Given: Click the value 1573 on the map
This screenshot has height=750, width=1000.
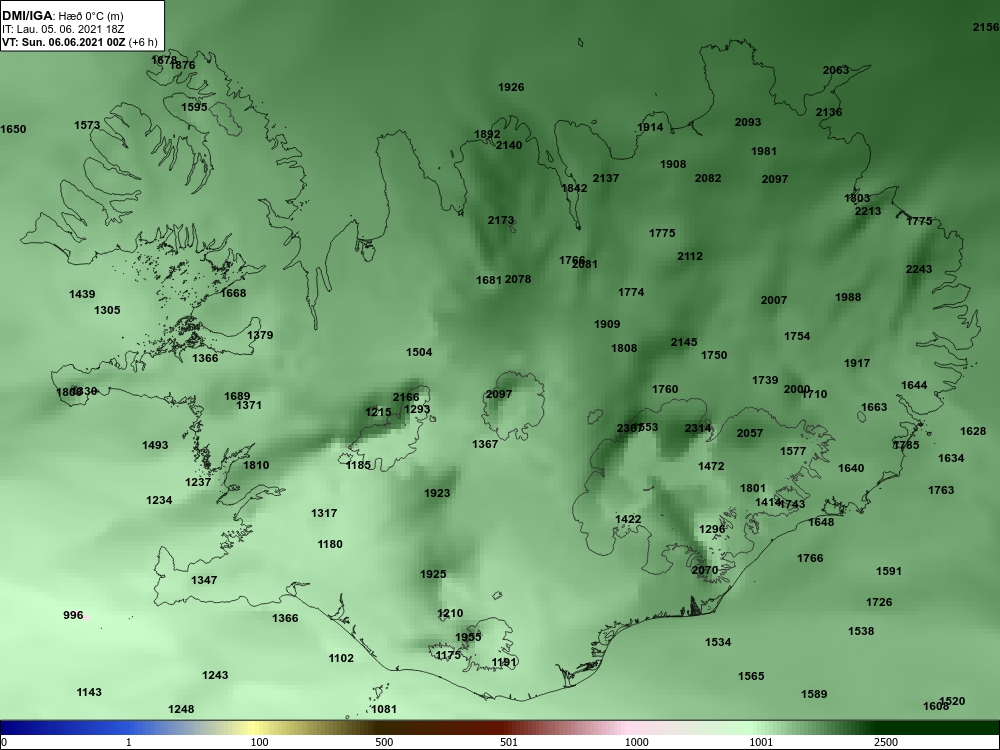Looking at the screenshot, I should point(87,124).
